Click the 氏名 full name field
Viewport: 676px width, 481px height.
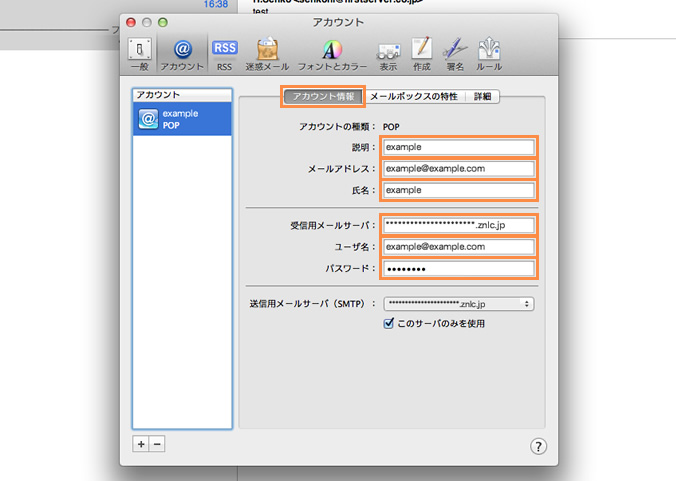(x=459, y=190)
